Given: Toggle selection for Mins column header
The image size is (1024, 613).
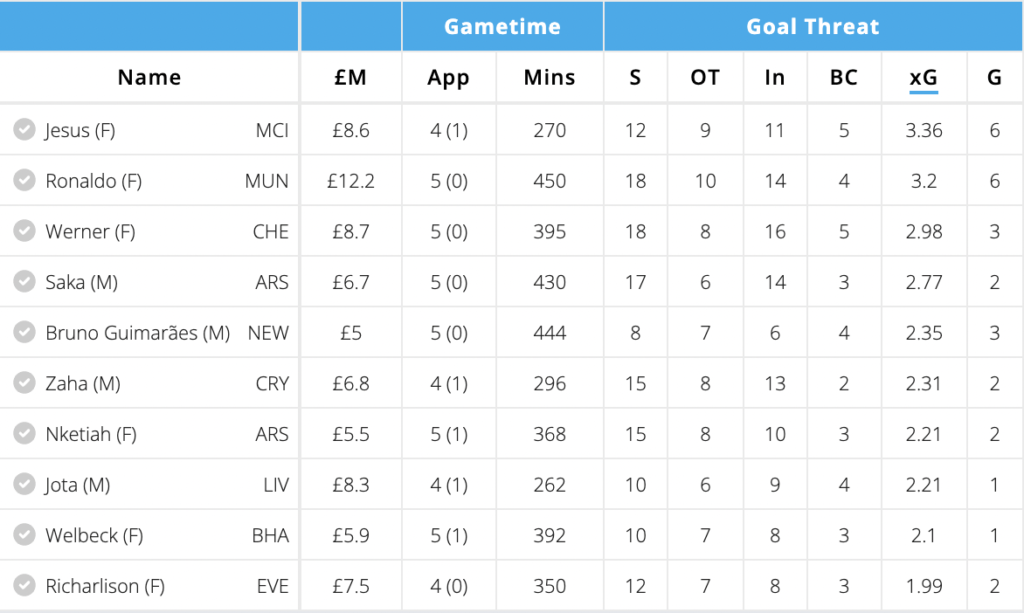Looking at the screenshot, I should coord(549,76).
